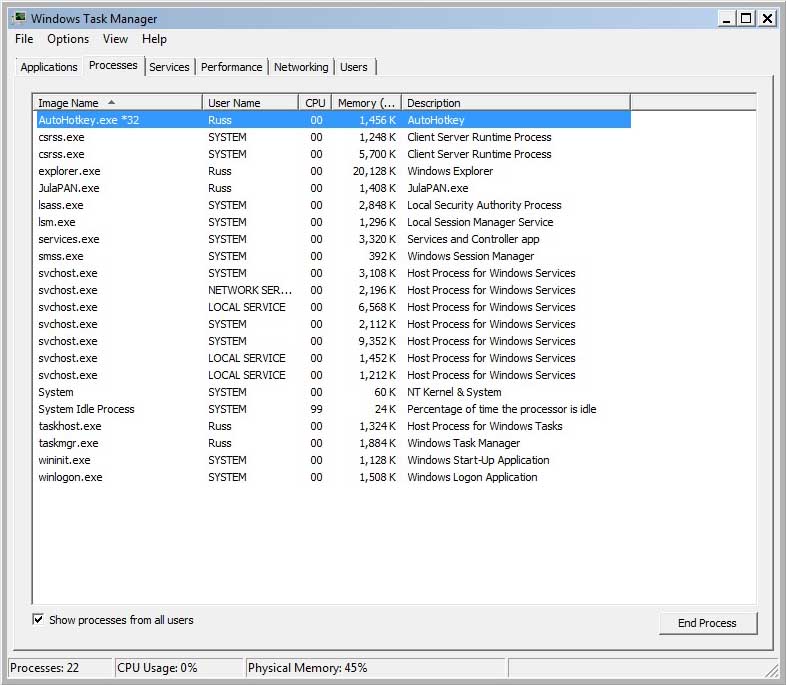Select svchost.exe row using 1,452 K
Screen dimensions: 786x685
coord(333,359)
